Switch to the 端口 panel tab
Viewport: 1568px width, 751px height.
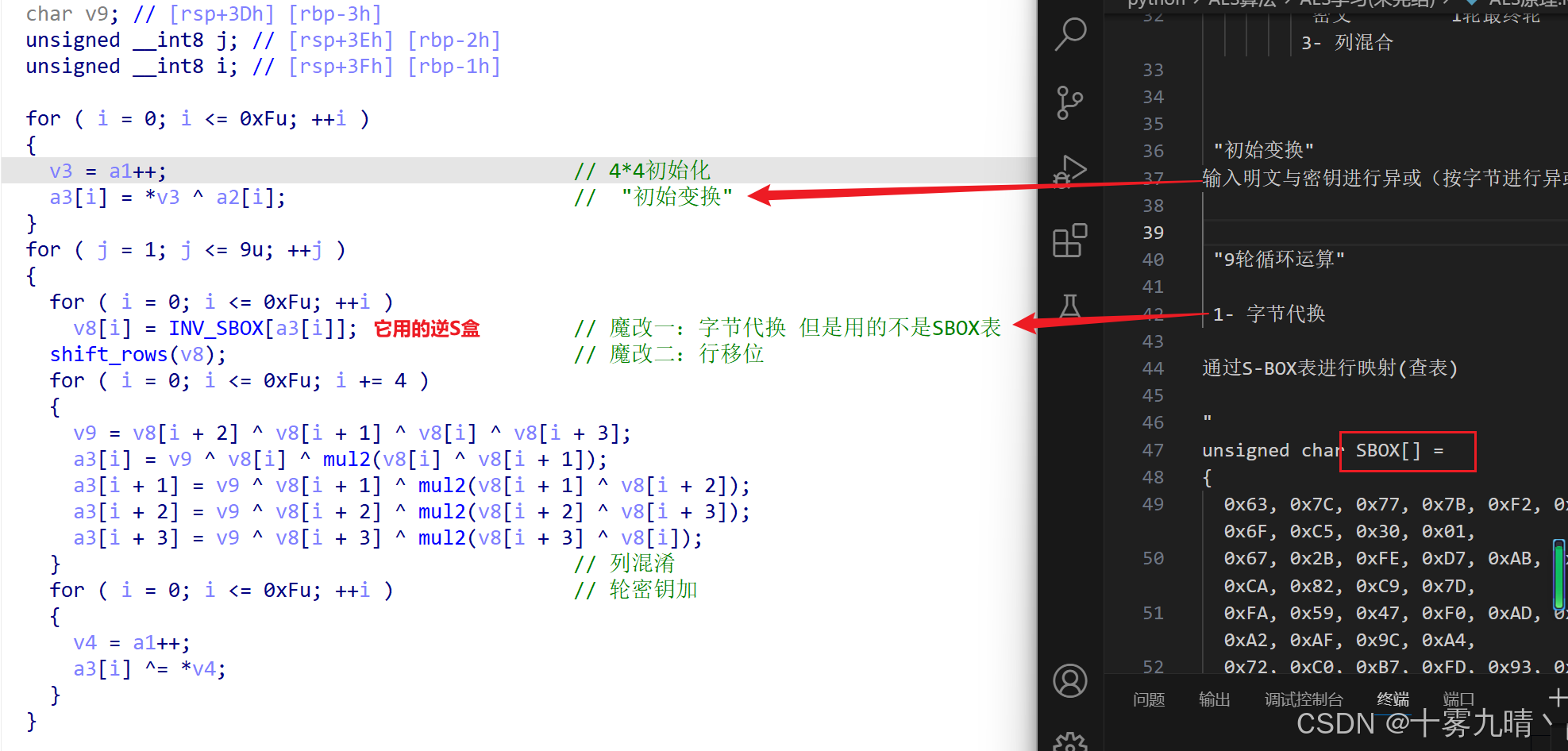pos(1459,699)
